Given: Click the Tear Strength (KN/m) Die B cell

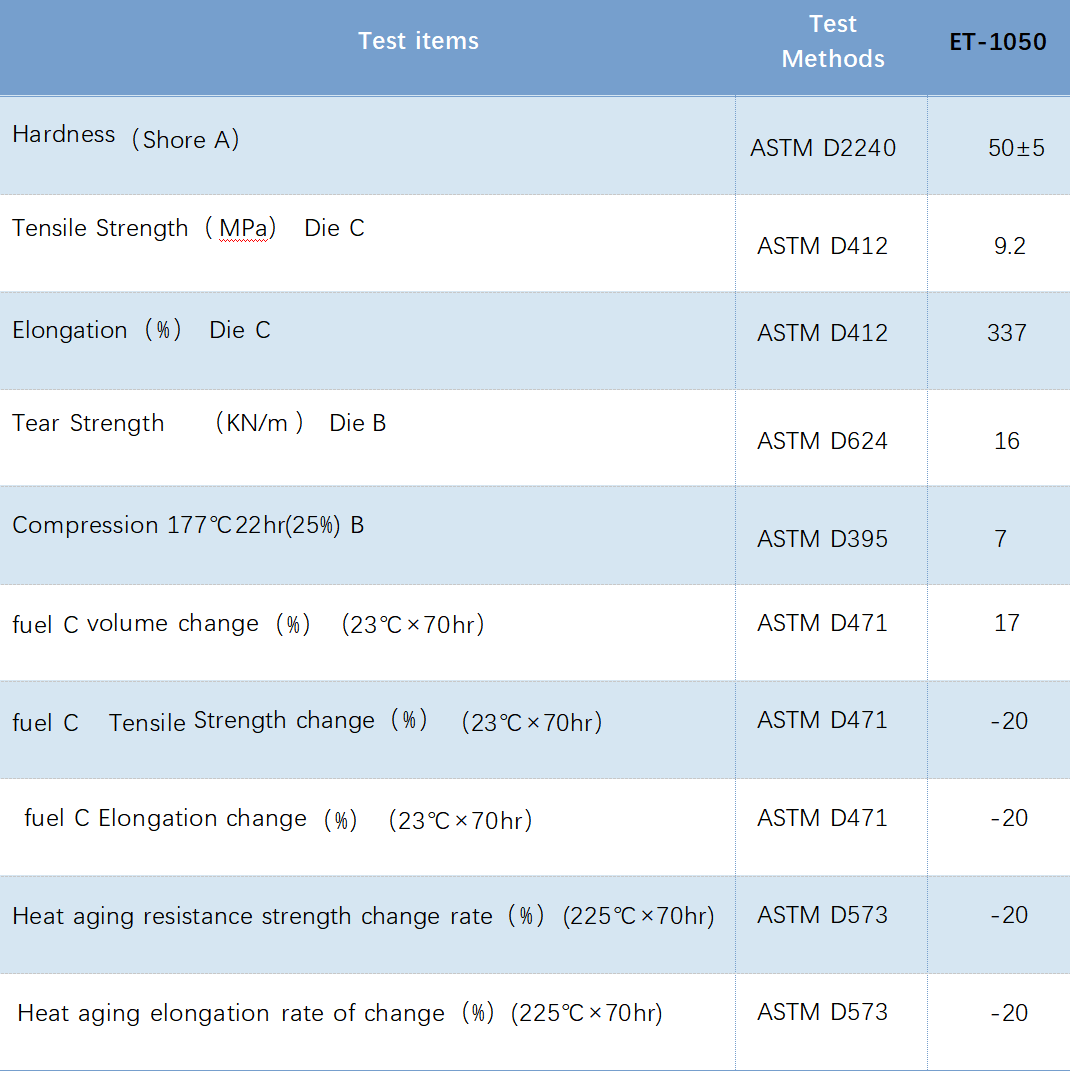Looking at the screenshot, I should (198, 424).
